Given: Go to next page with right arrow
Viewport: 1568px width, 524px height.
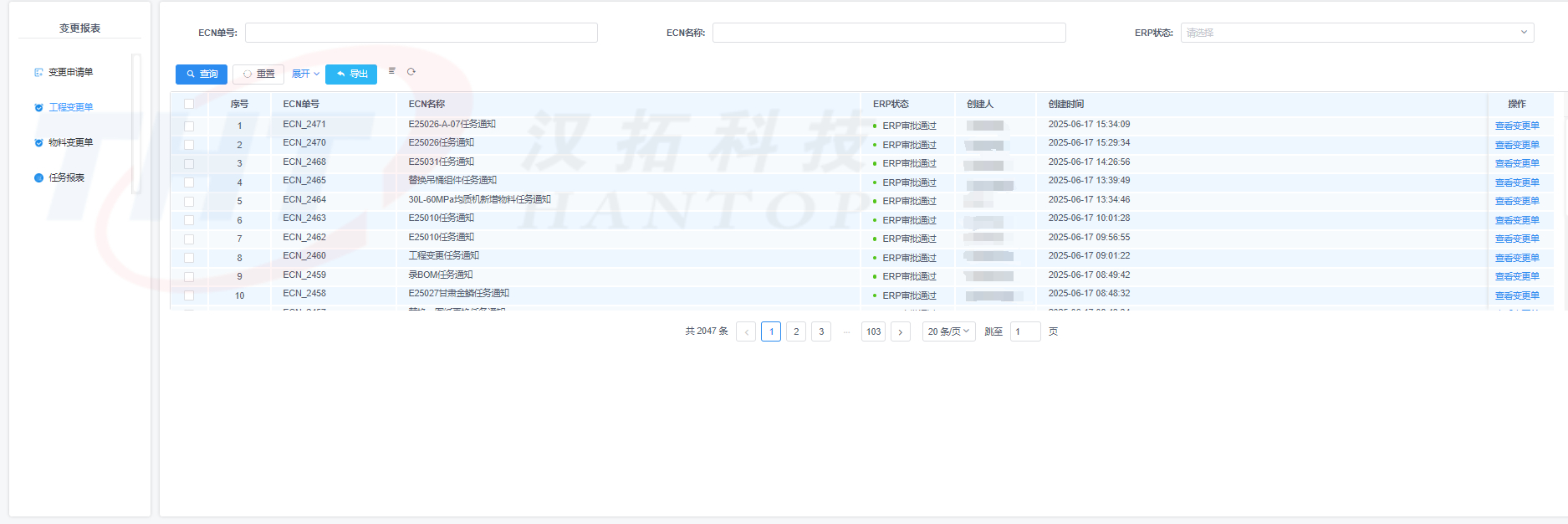Looking at the screenshot, I should [901, 331].
